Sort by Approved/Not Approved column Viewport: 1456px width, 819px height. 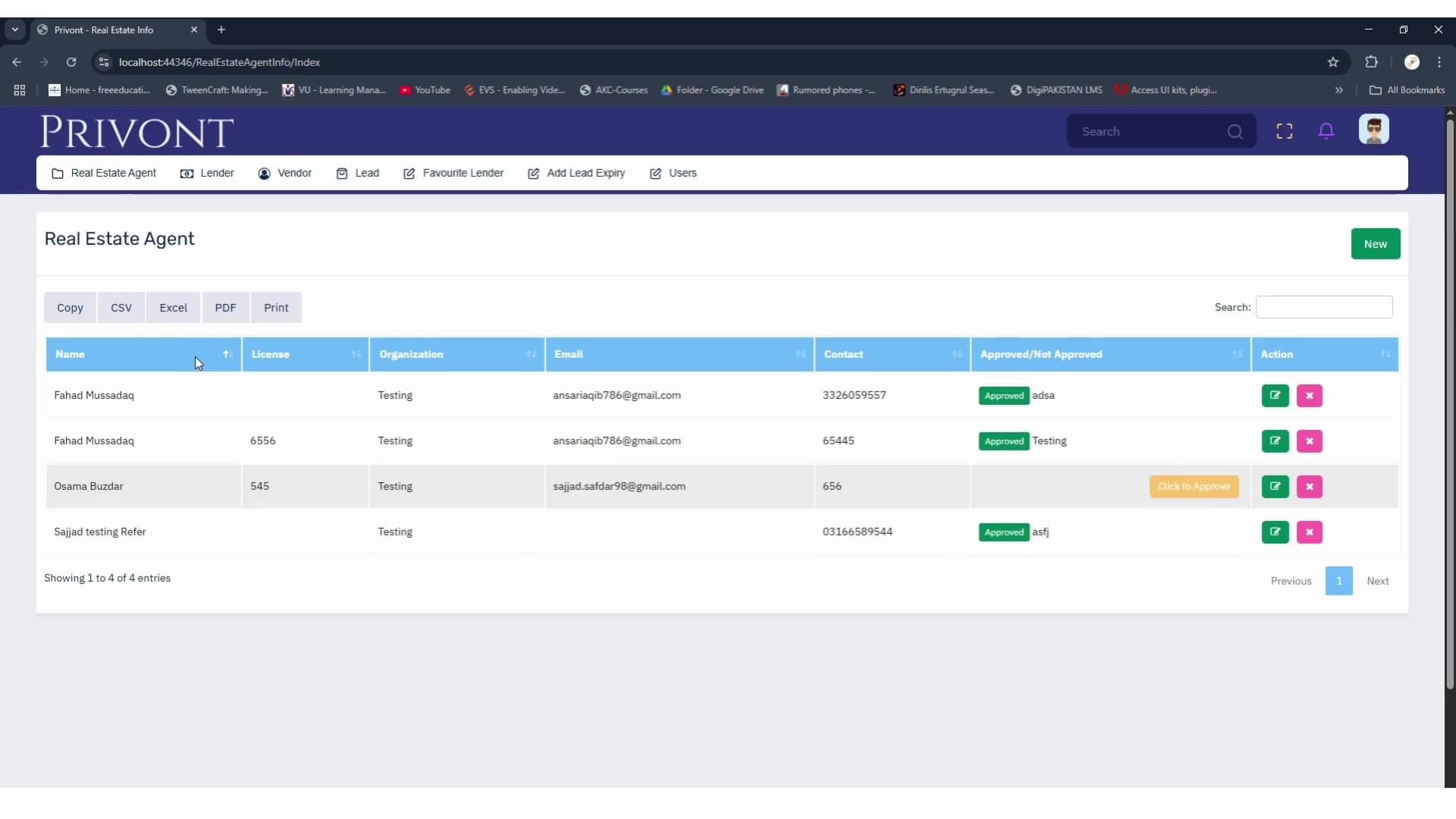click(1111, 355)
